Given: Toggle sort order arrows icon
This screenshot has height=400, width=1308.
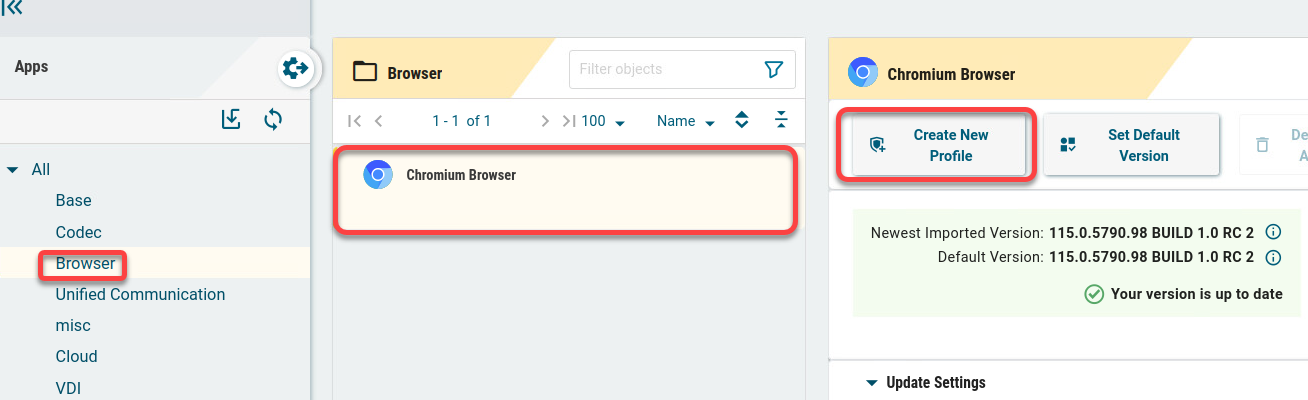Looking at the screenshot, I should (x=741, y=120).
